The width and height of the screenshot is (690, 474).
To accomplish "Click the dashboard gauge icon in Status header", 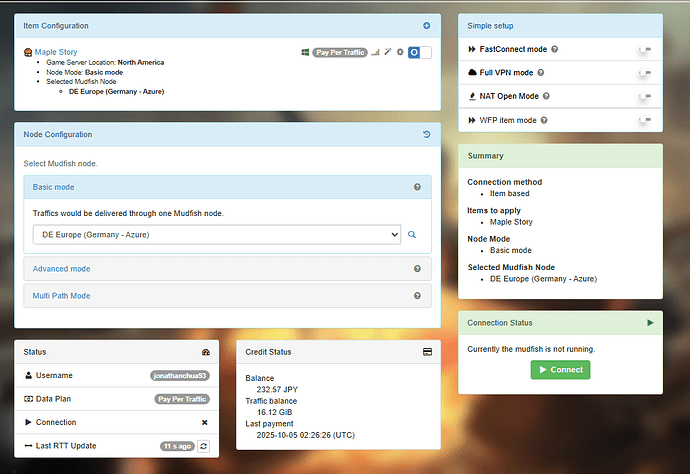I will [205, 352].
